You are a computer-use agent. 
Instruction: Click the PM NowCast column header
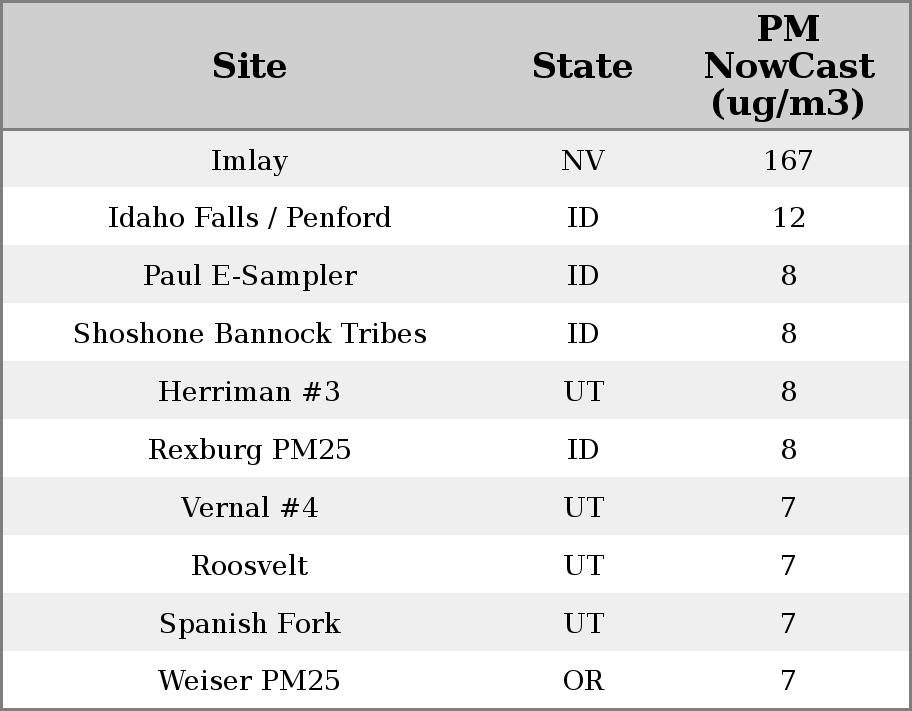click(x=788, y=67)
